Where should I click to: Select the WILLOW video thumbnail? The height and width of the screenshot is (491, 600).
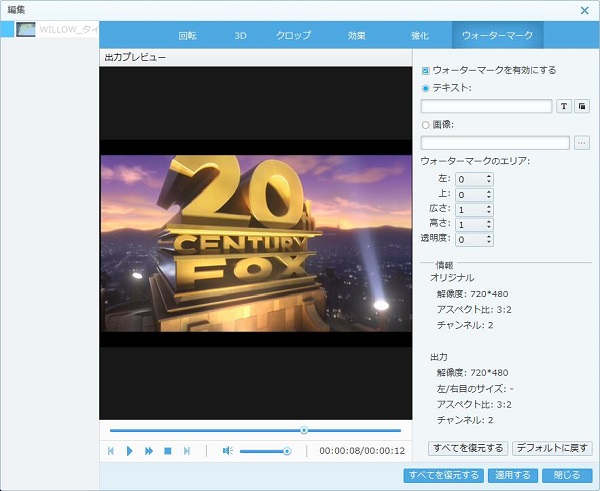point(26,29)
